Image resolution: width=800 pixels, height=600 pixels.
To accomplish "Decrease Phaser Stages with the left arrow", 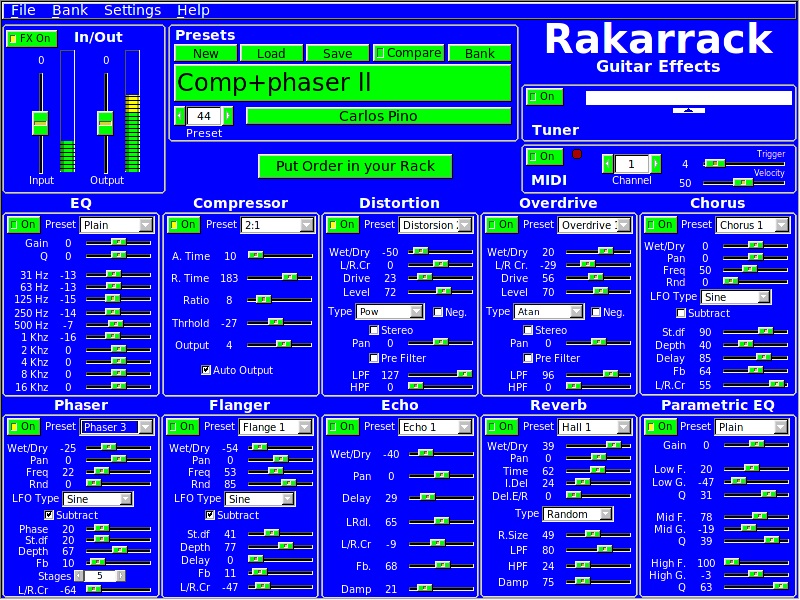I will pos(79,576).
